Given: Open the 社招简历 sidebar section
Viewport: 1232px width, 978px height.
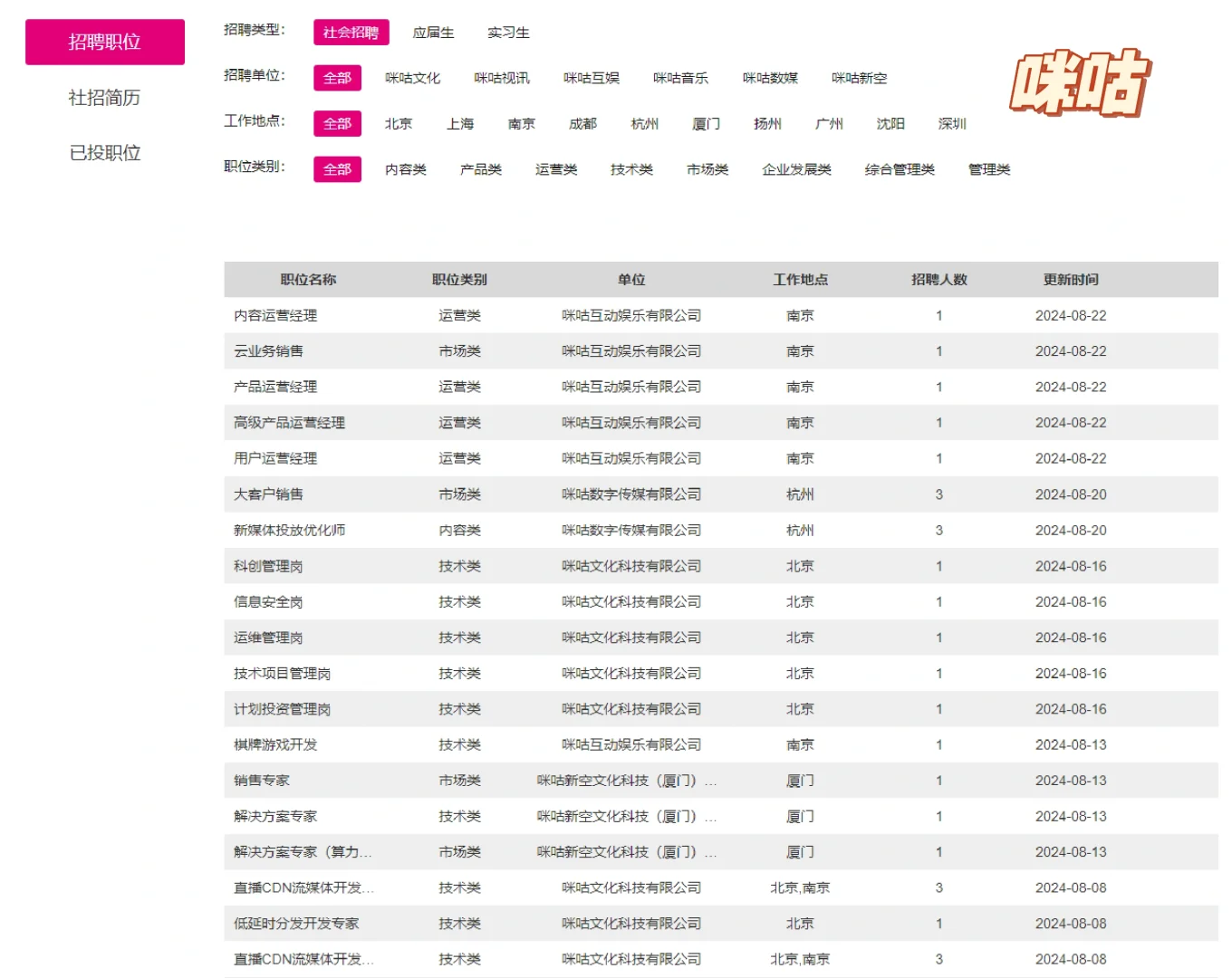Looking at the screenshot, I should [x=104, y=98].
